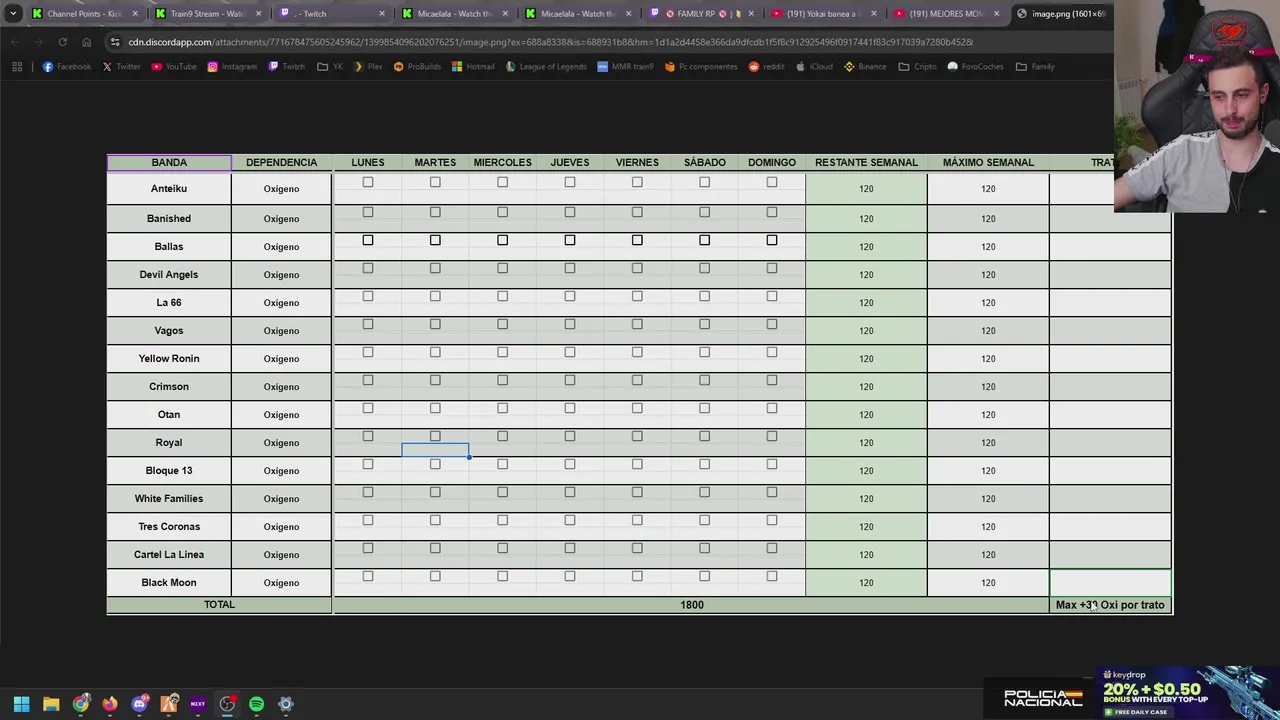Open the reddit bookmark
The image size is (1280, 720).
click(767, 67)
